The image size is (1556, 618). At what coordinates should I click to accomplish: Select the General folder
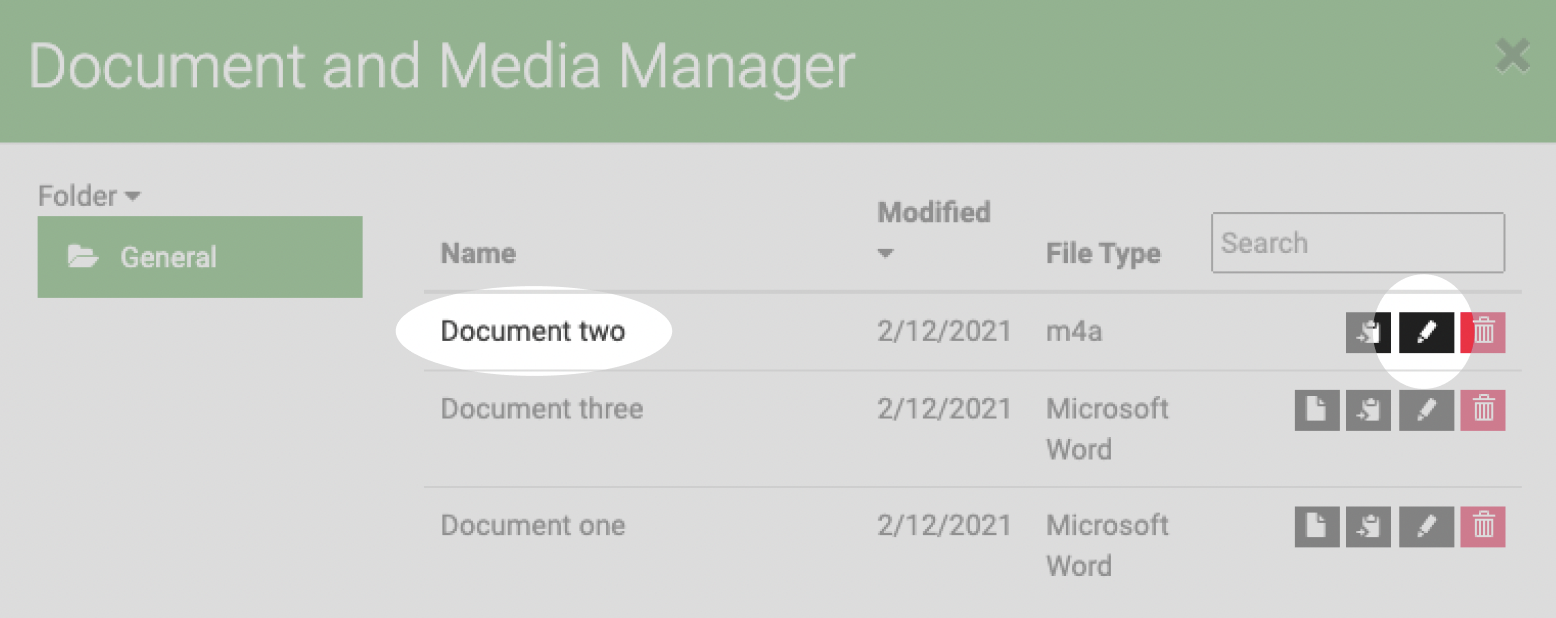click(x=200, y=257)
